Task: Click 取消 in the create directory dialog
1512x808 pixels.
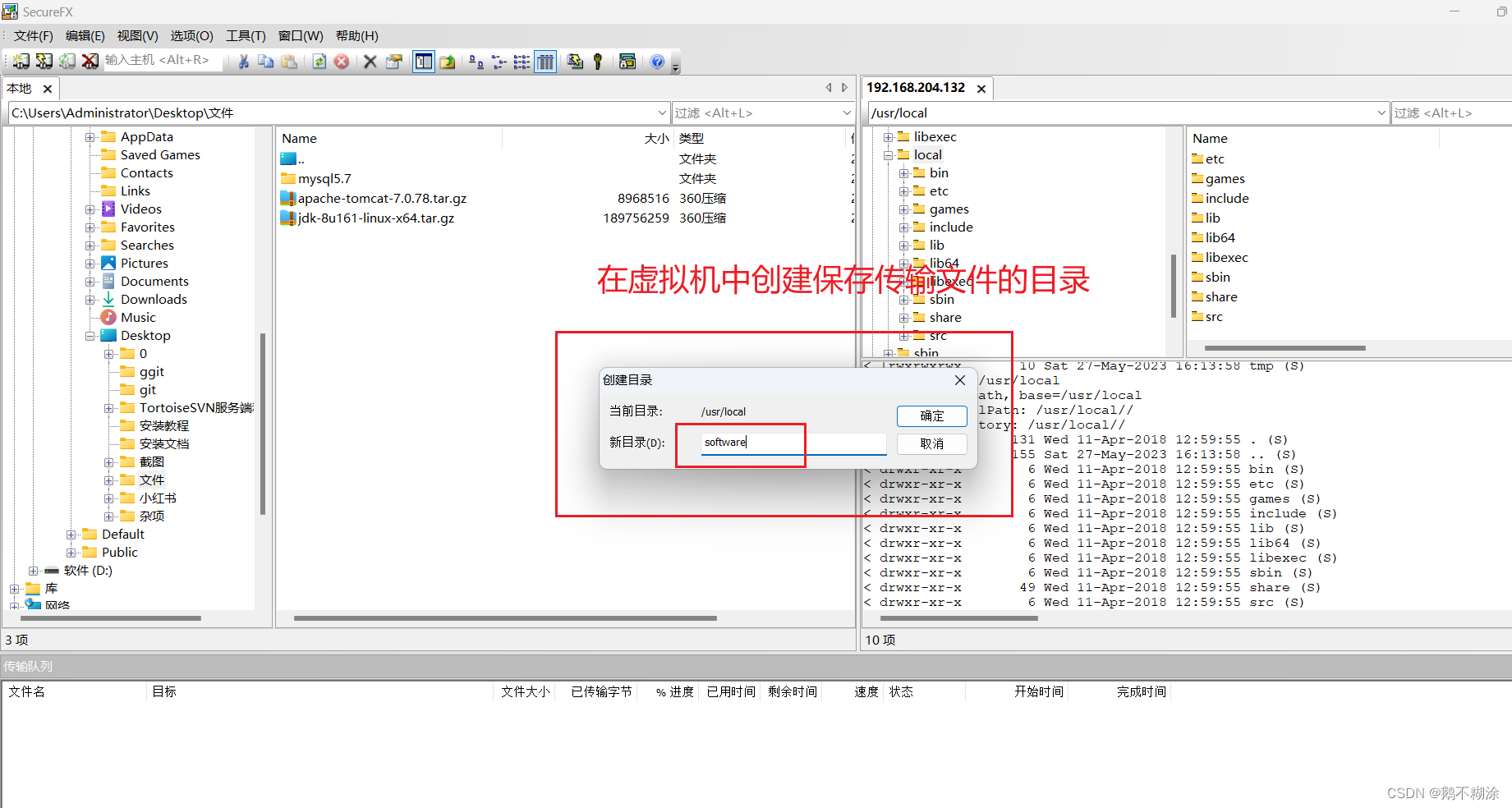Action: (x=931, y=444)
